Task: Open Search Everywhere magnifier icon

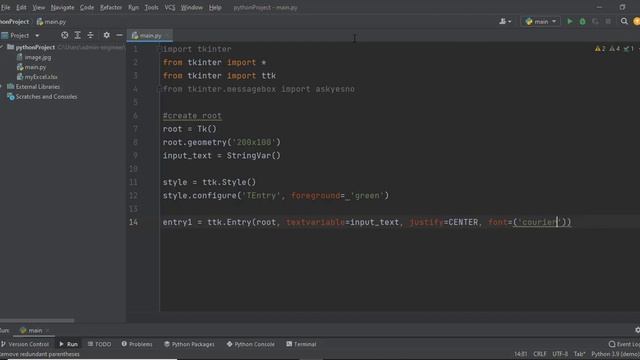Action: click(x=624, y=21)
